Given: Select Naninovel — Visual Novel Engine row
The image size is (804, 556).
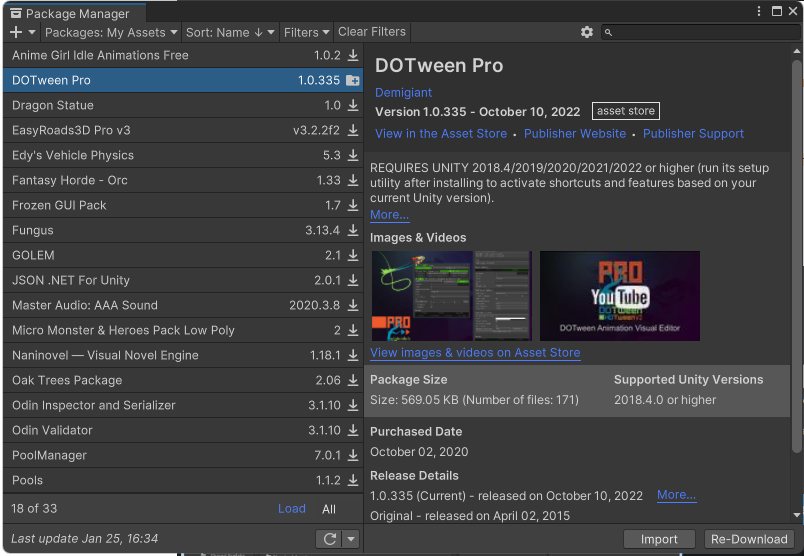Looking at the screenshot, I should click(183, 355).
